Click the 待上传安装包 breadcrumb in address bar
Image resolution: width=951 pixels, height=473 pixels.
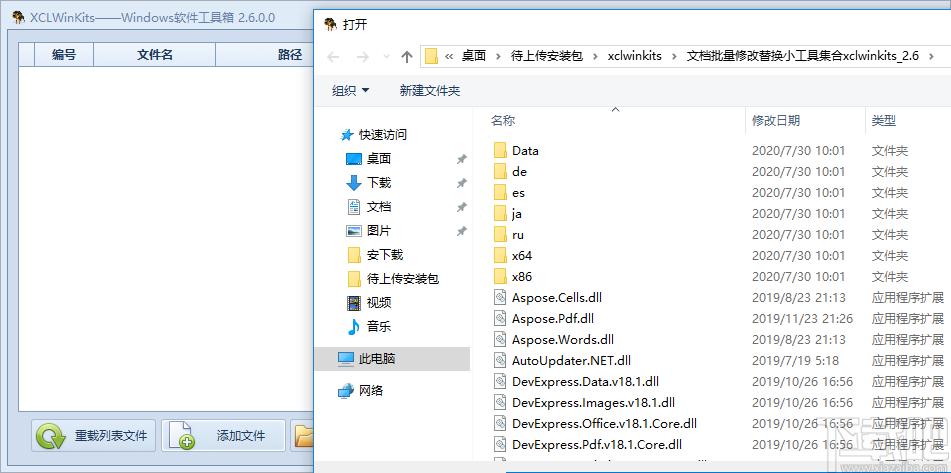click(547, 56)
